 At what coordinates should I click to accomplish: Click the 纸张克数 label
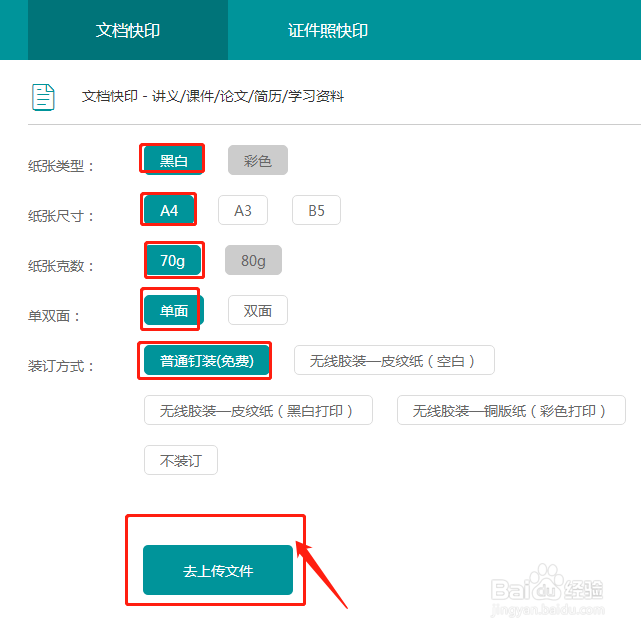coord(61,266)
